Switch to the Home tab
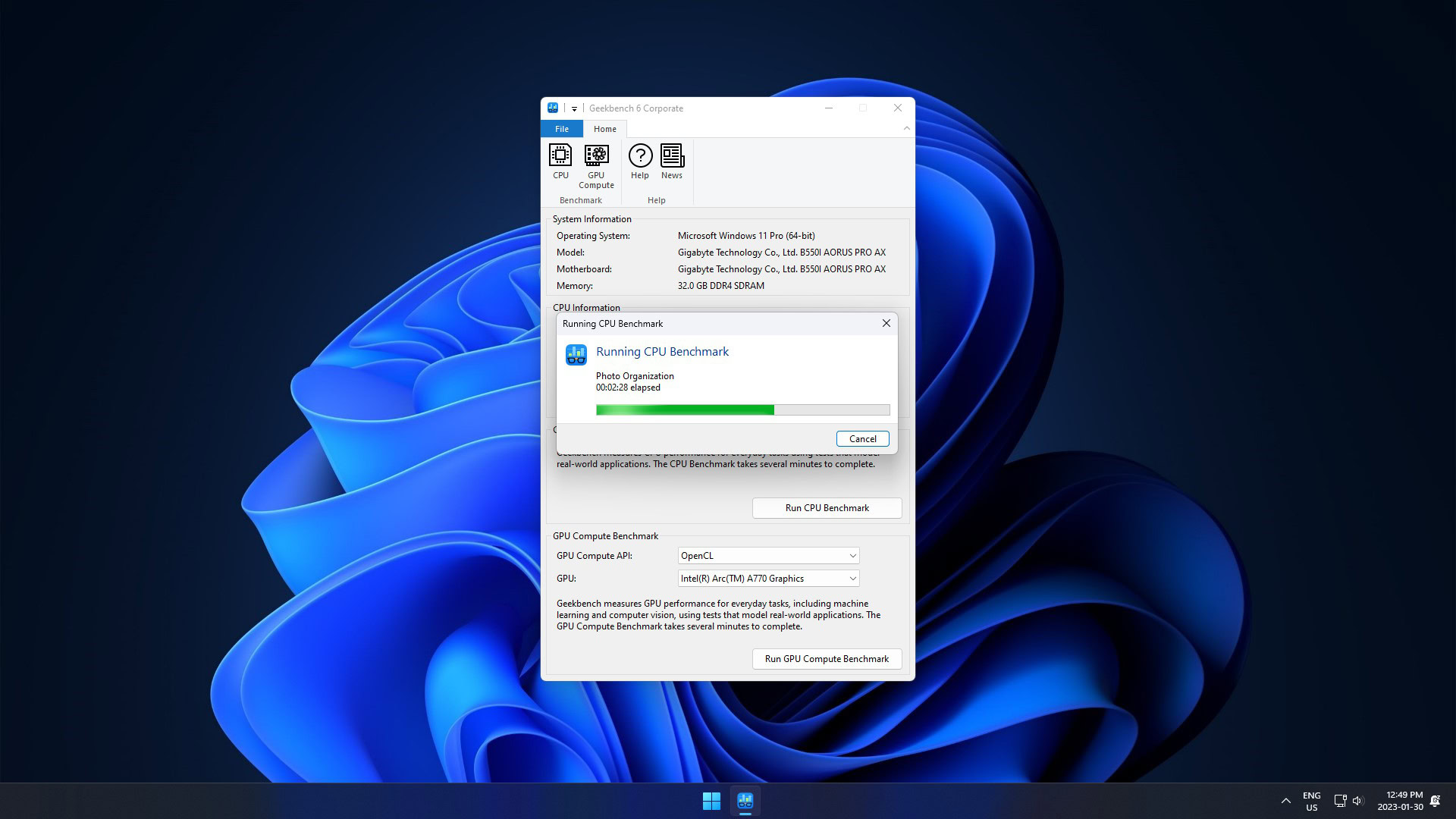1456x819 pixels. [x=604, y=129]
